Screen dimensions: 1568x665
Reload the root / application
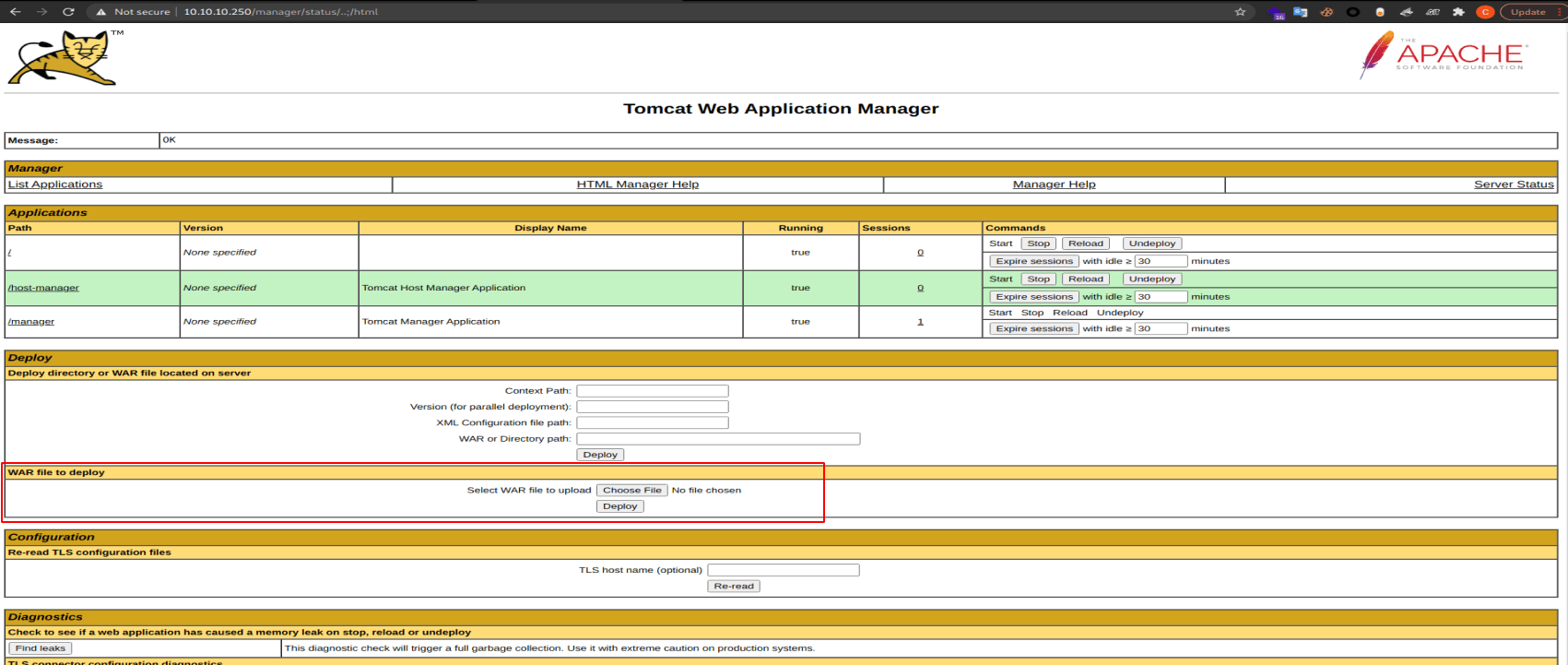(x=1086, y=243)
